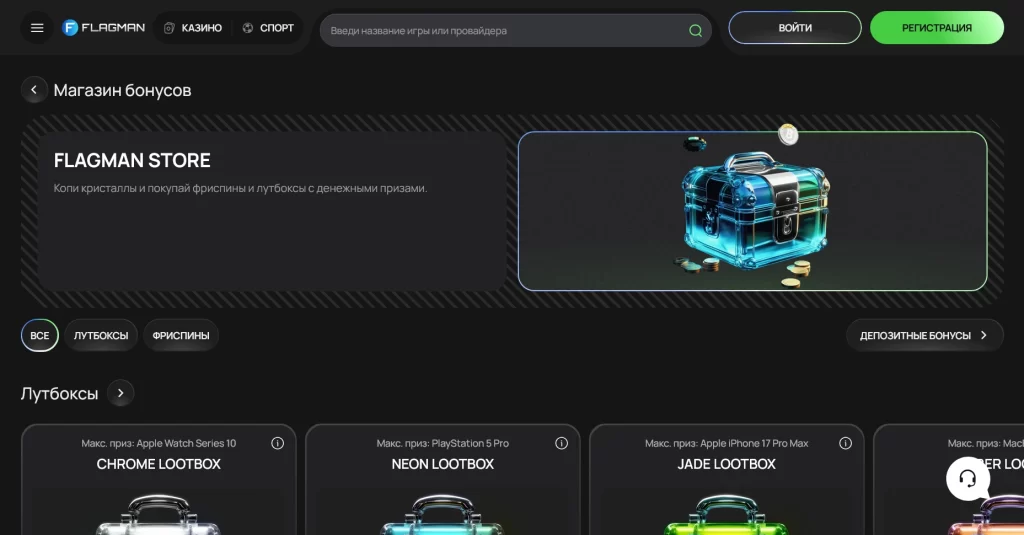Click the search magnifier icon
Screen dimensions: 1024x535
pos(695,30)
